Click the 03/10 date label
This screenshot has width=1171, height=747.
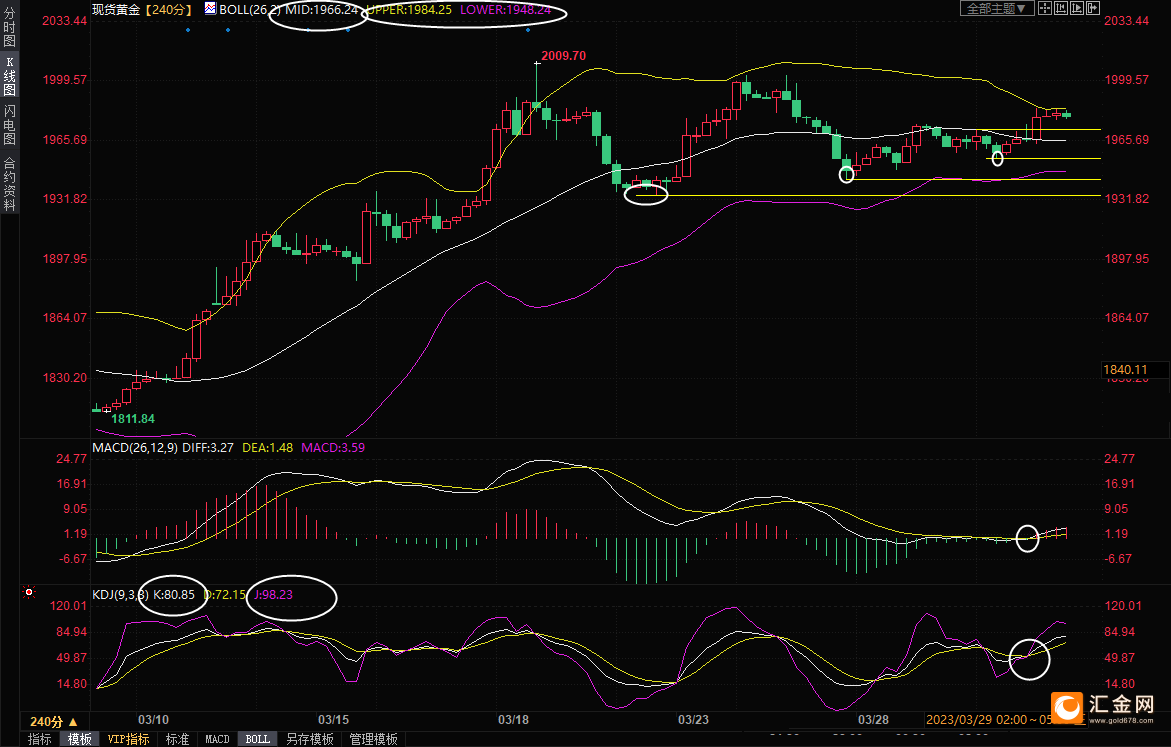click(x=153, y=719)
